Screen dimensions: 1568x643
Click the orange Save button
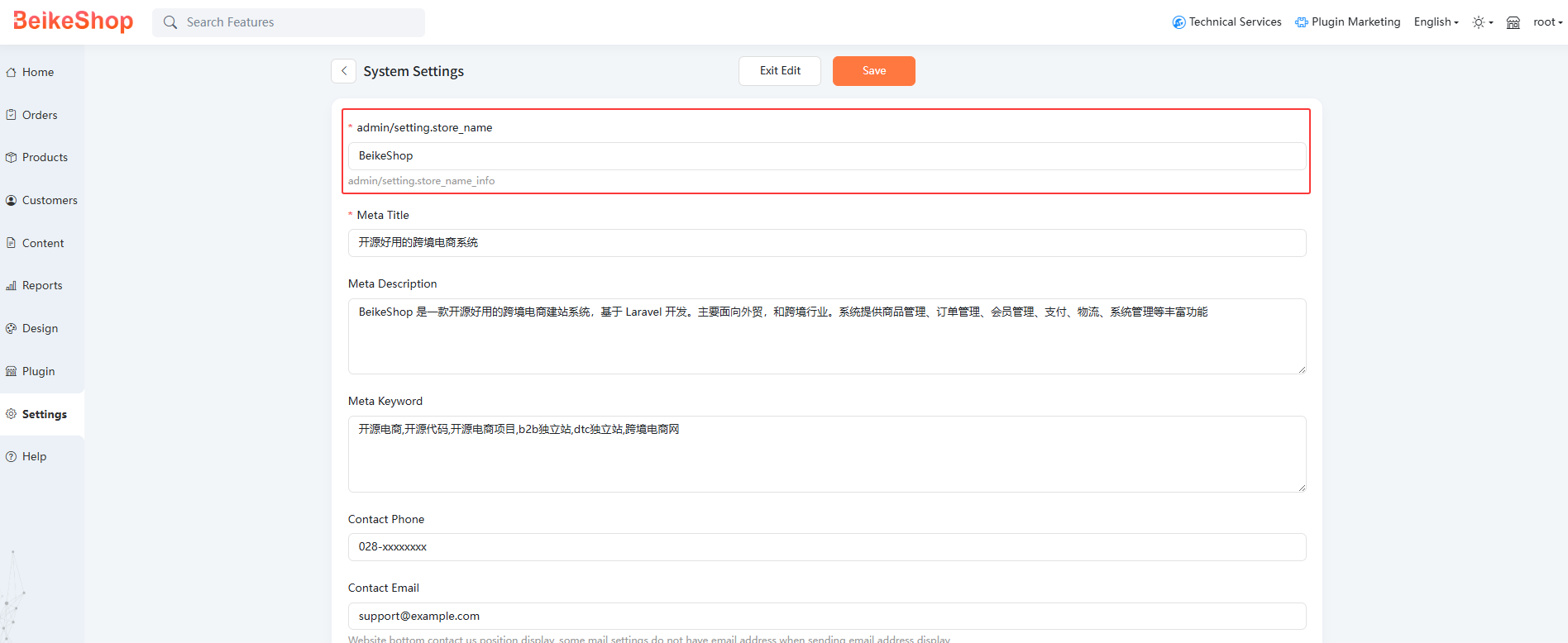click(x=873, y=71)
